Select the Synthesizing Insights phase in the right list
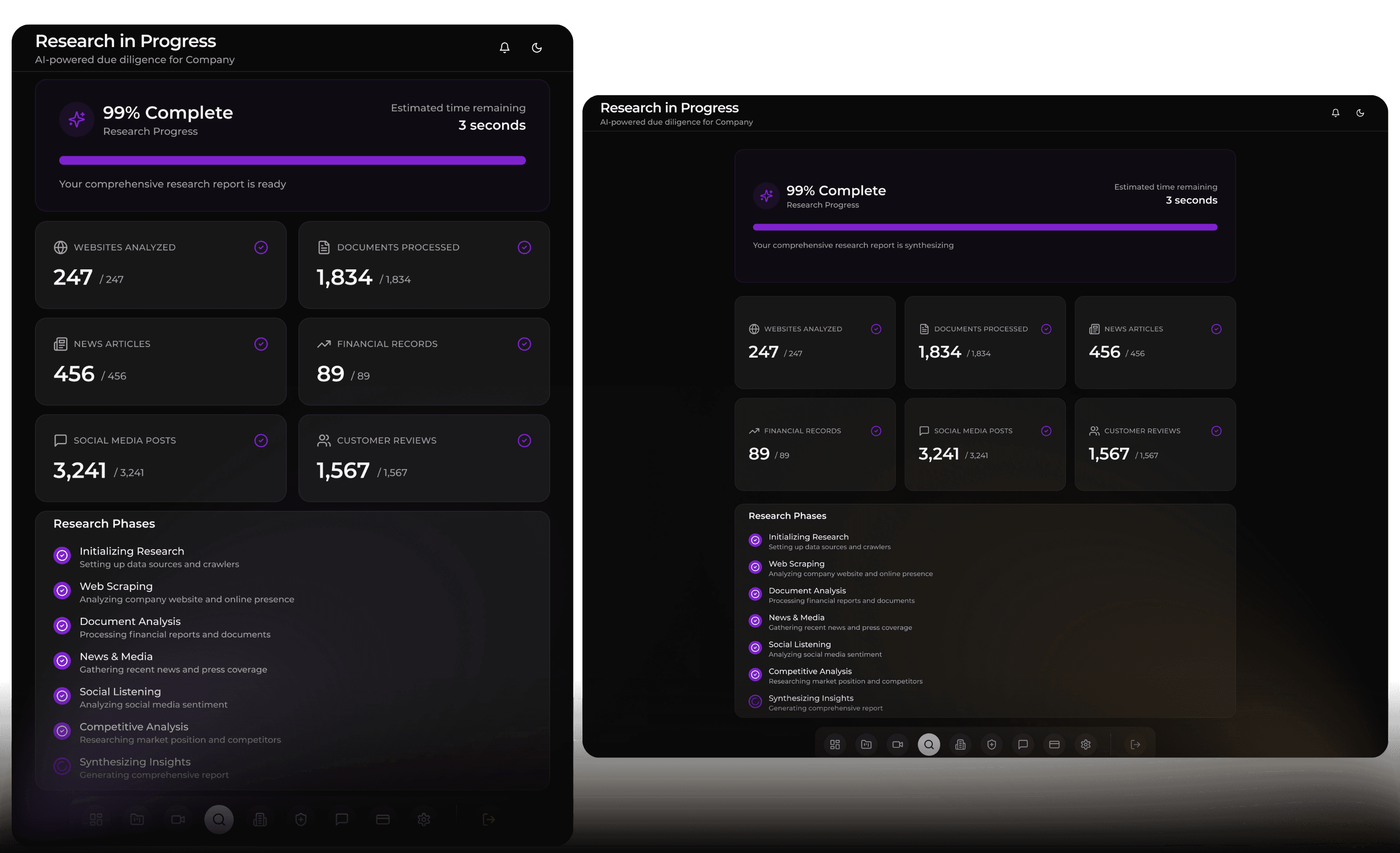 tap(810, 699)
